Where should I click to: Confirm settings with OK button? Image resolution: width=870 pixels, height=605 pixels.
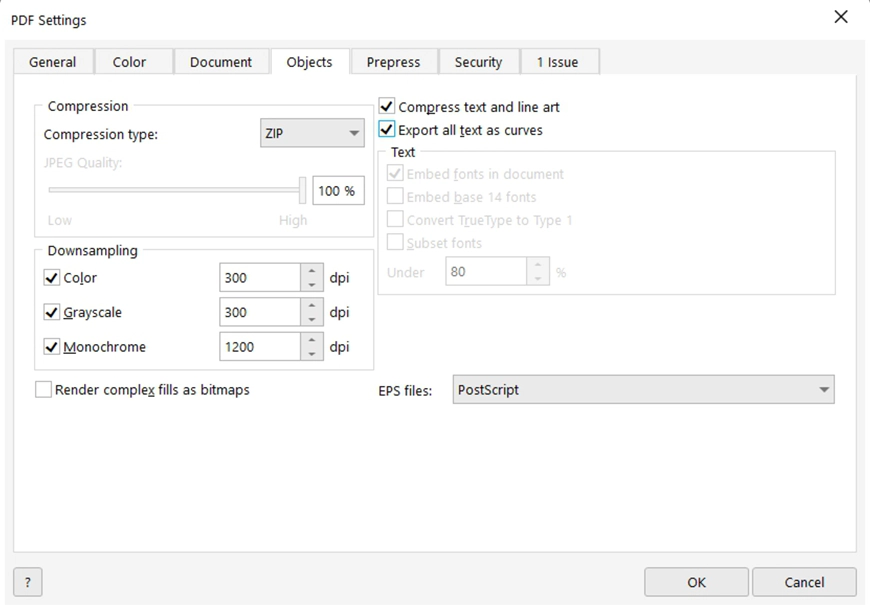click(x=696, y=582)
